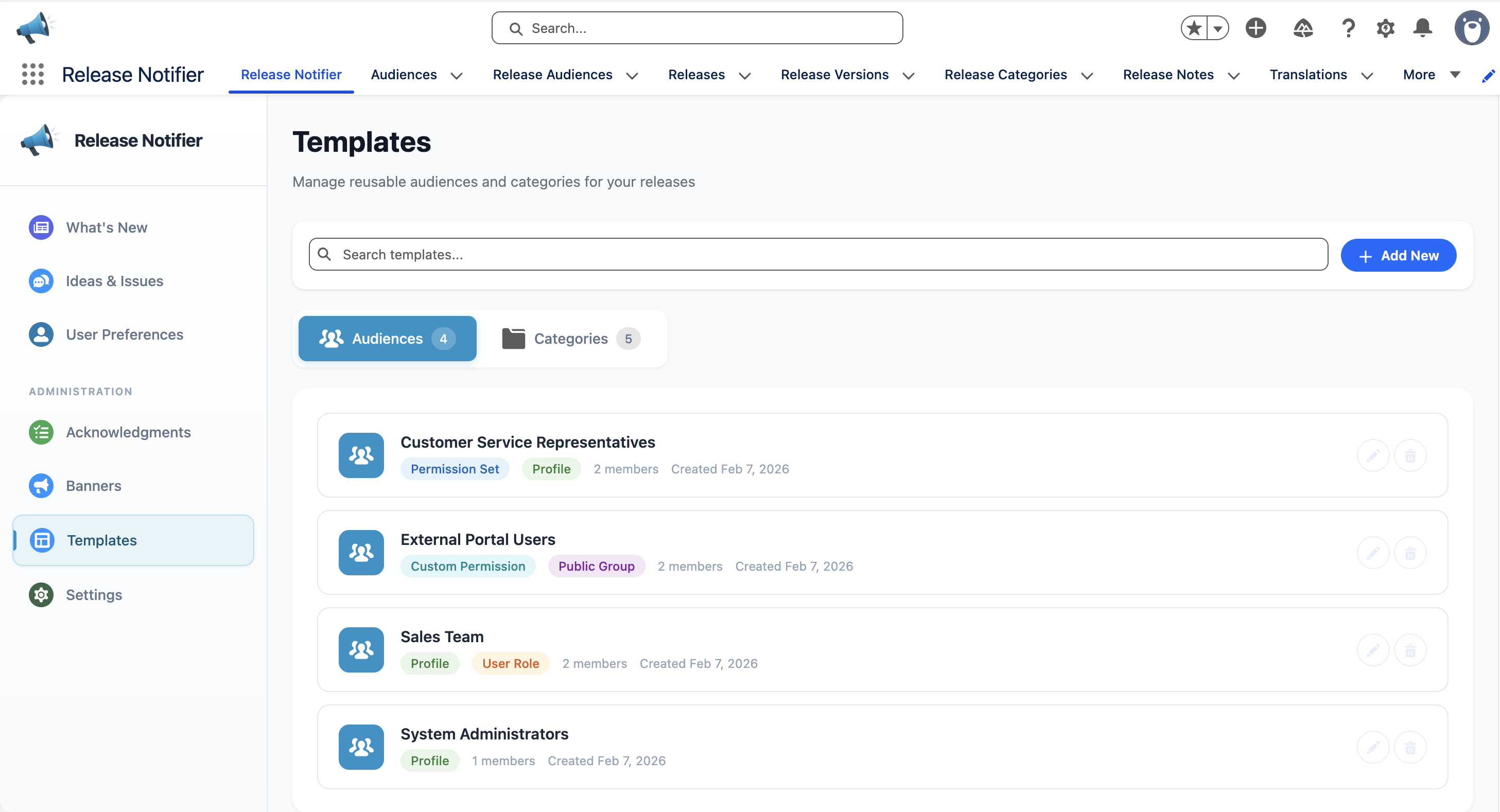Open the System Administrators audience entry
Image resolution: width=1500 pixels, height=812 pixels.
[x=484, y=733]
